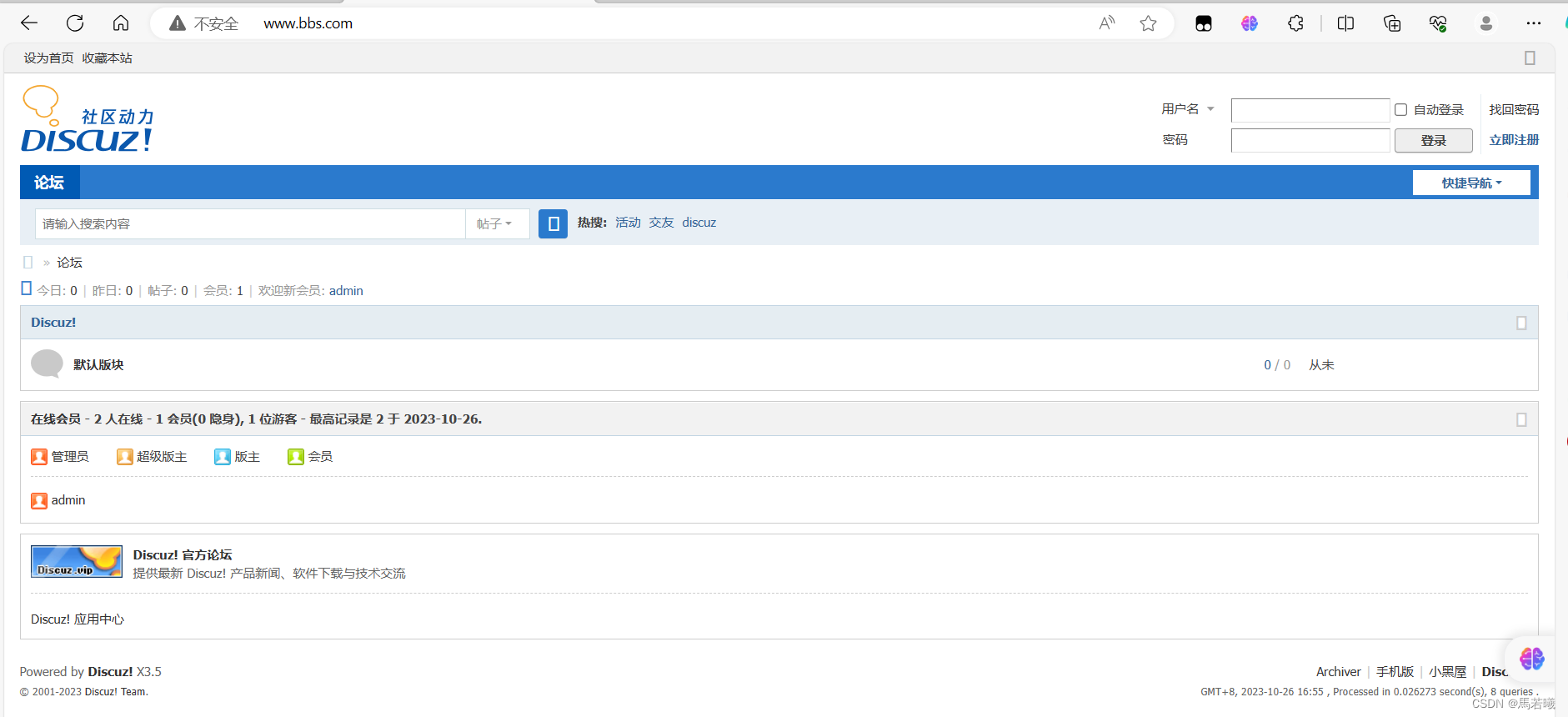
Task: Open 帖子 search type dropdown
Action: click(x=498, y=223)
